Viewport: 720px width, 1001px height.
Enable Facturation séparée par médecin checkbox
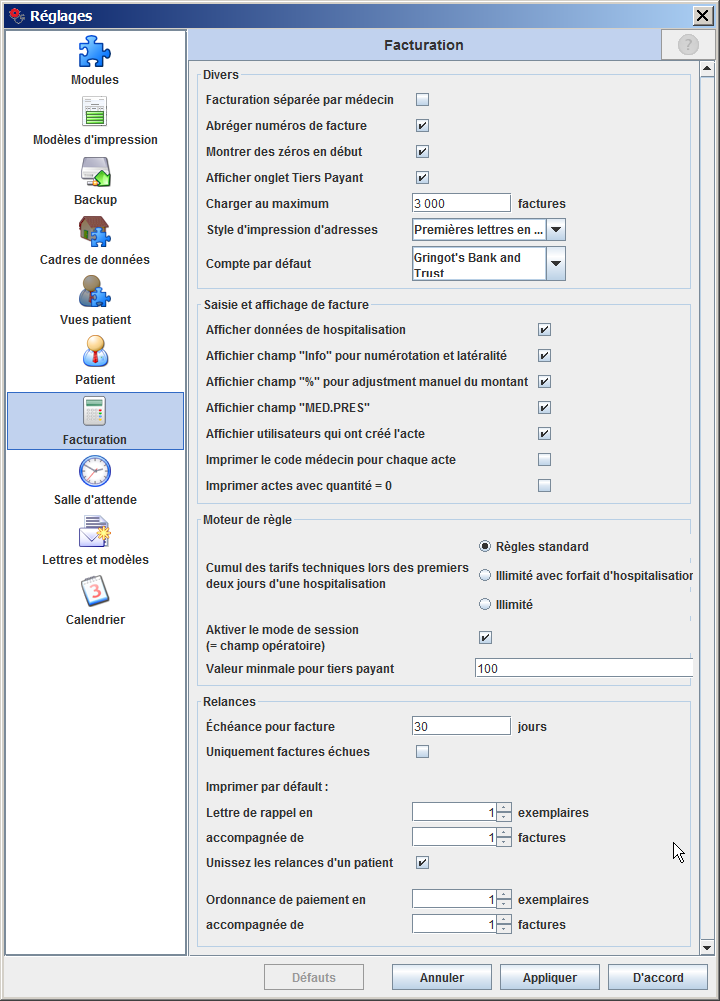tap(422, 100)
